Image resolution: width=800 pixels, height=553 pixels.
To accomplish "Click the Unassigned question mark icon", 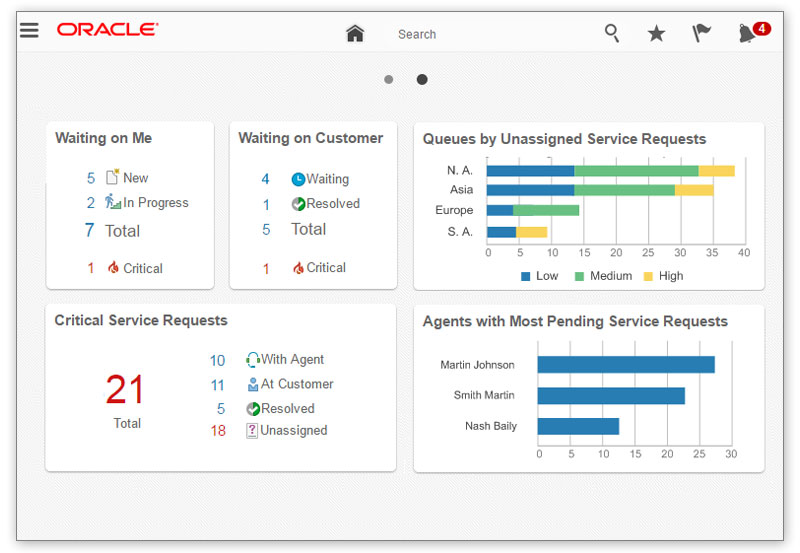I will (252, 430).
